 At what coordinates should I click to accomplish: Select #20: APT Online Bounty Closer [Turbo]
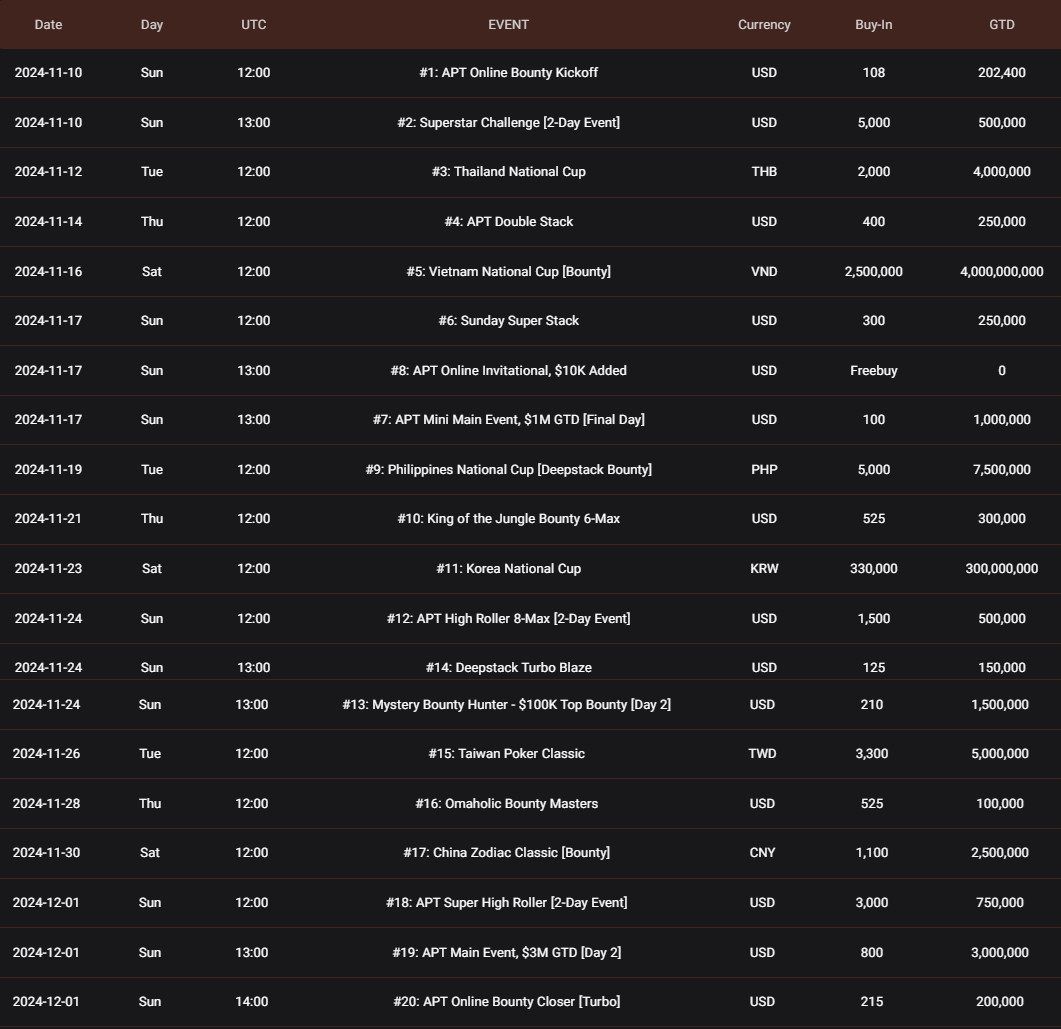[x=506, y=1001]
